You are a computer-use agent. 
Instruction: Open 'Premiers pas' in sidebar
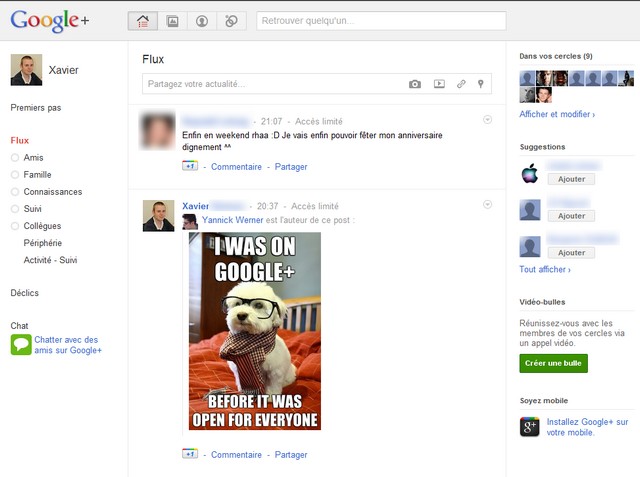(36, 108)
